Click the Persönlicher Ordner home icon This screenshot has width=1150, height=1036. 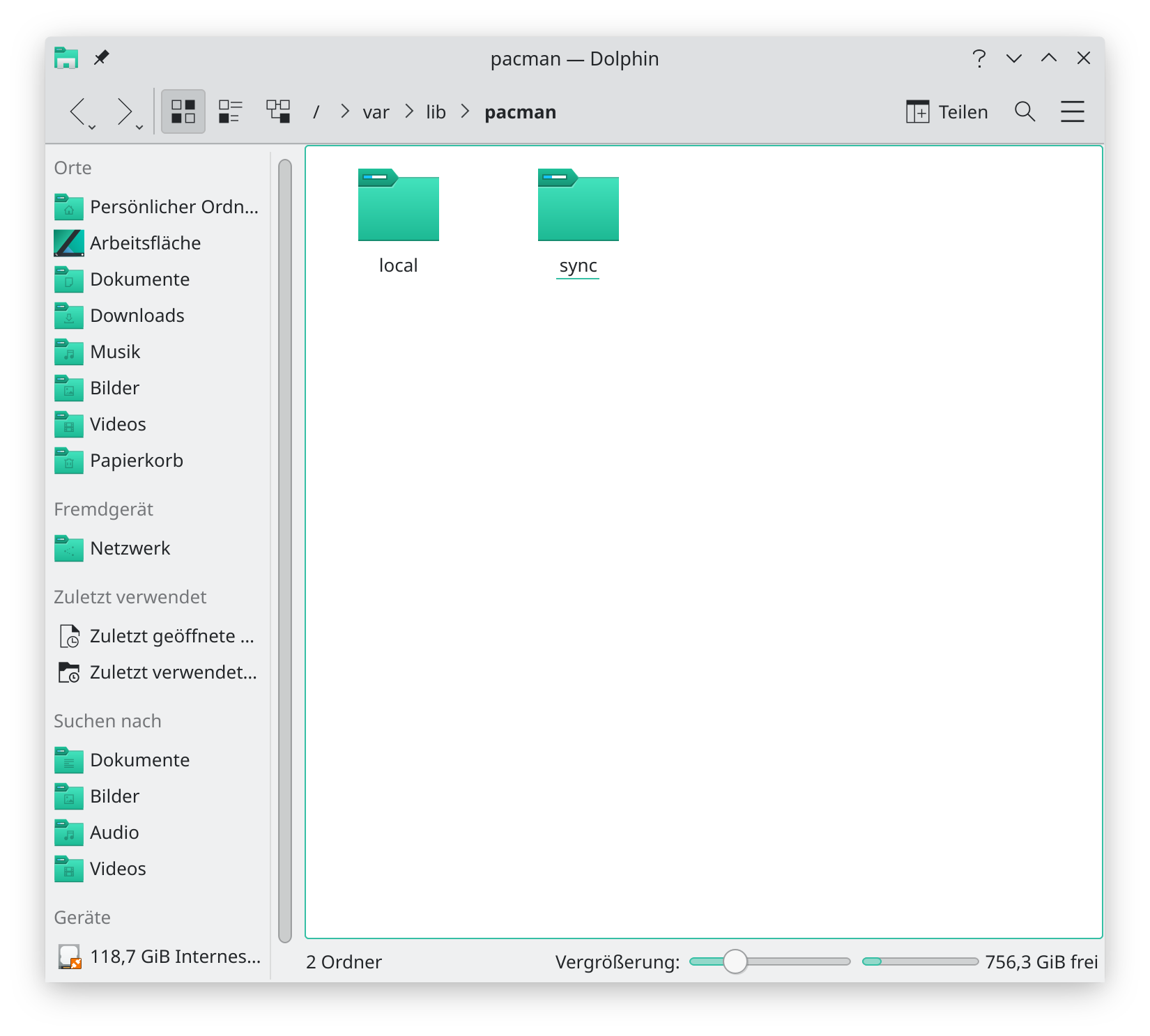coord(69,207)
